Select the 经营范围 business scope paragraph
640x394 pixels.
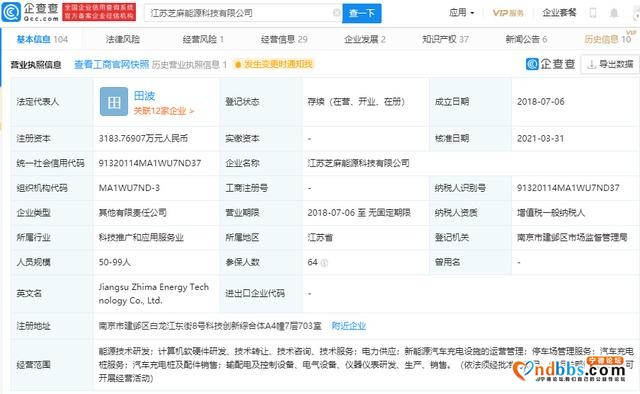(x=366, y=365)
